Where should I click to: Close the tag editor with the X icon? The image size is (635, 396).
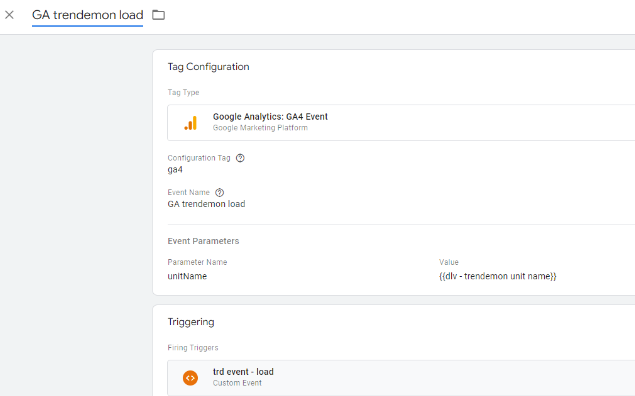[x=9, y=15]
